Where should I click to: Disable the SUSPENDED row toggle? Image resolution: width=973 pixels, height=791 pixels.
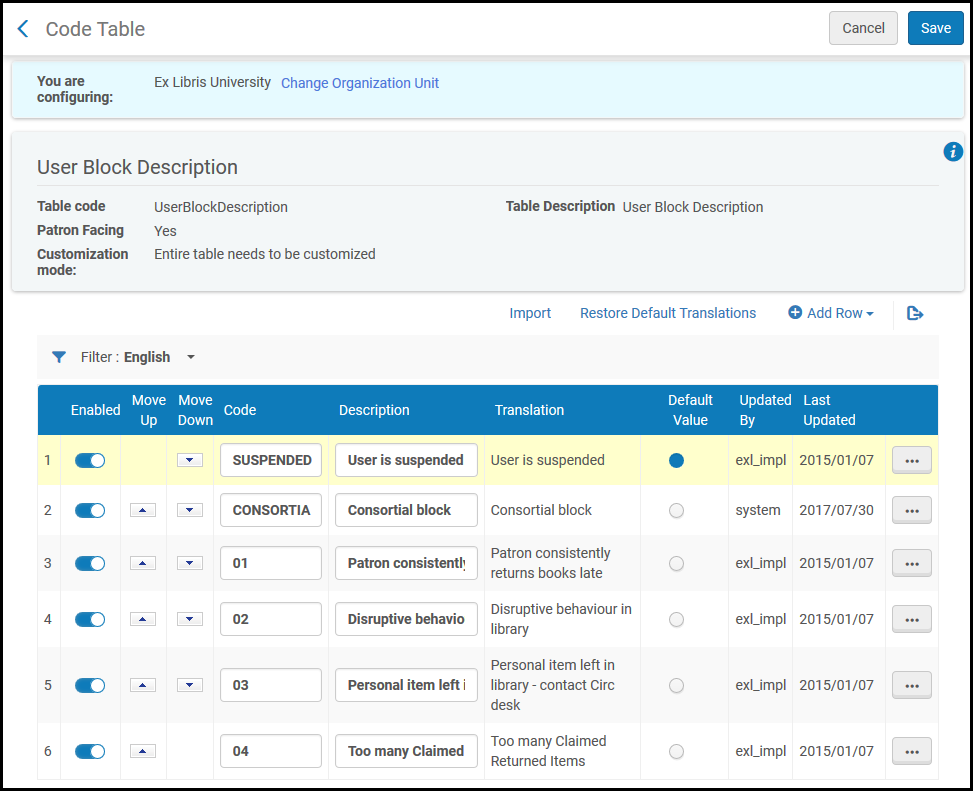[90, 460]
